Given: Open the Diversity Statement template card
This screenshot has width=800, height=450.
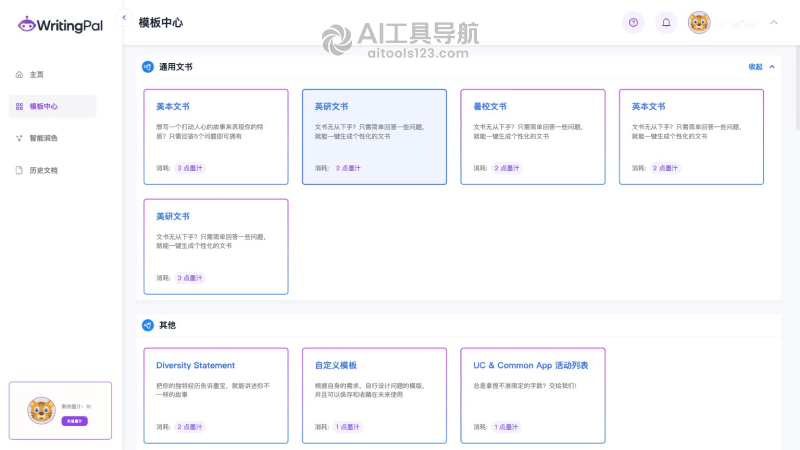Looking at the screenshot, I should click(216, 396).
